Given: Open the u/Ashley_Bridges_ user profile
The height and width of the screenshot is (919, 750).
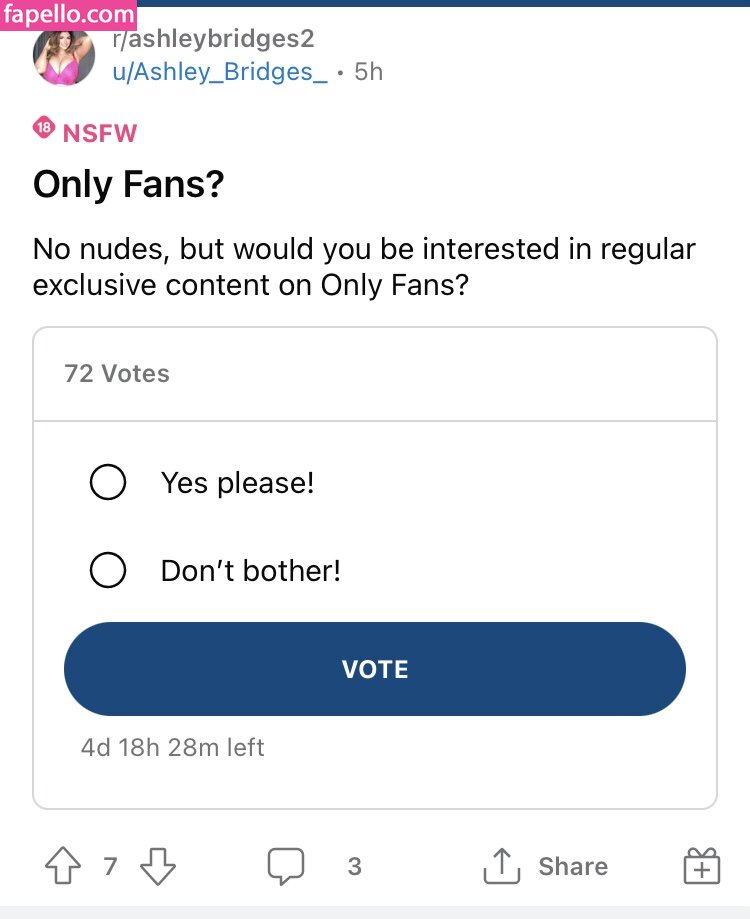Looking at the screenshot, I should point(220,72).
